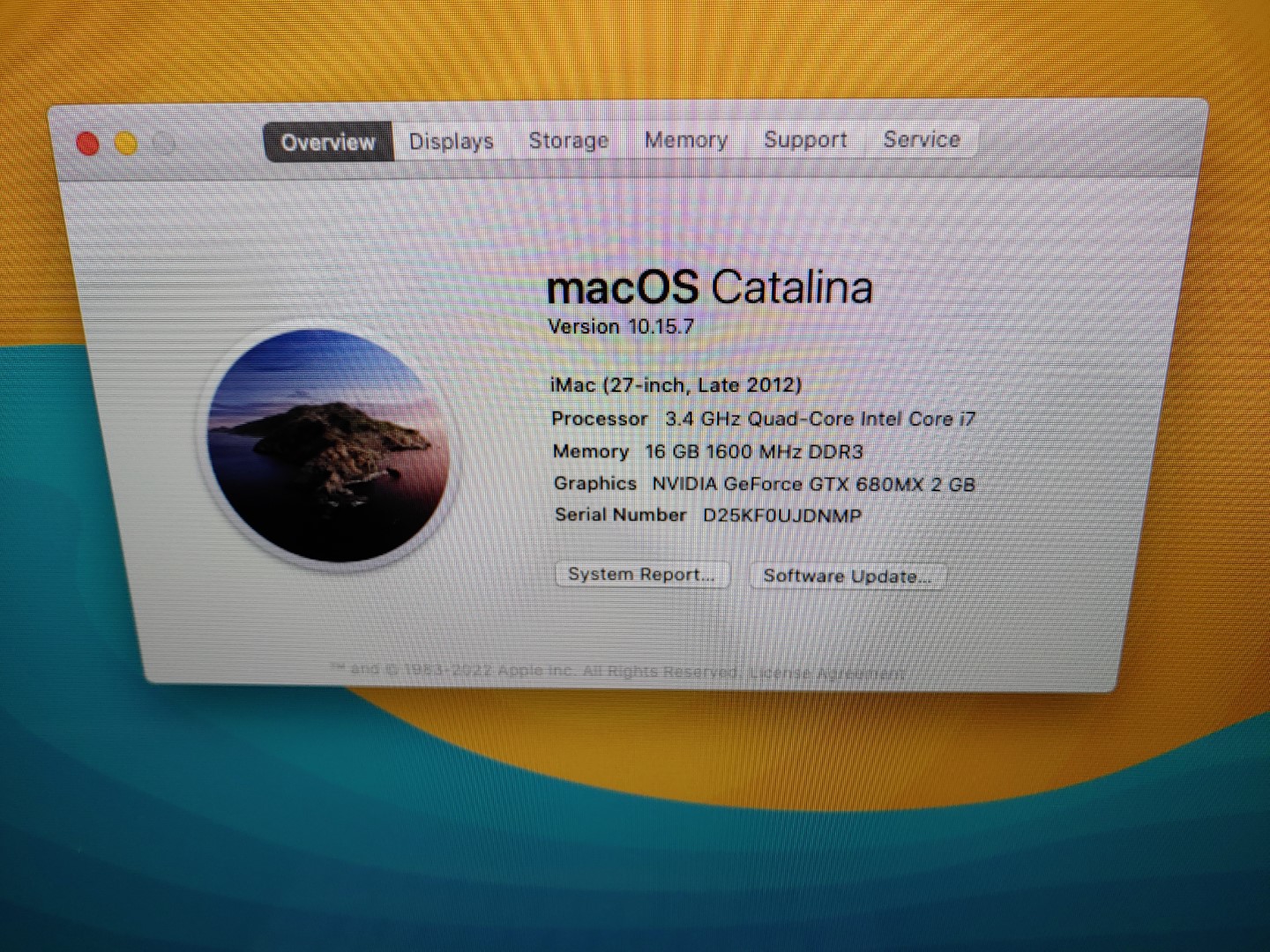Click the System Report button
1270x952 pixels.
click(641, 574)
